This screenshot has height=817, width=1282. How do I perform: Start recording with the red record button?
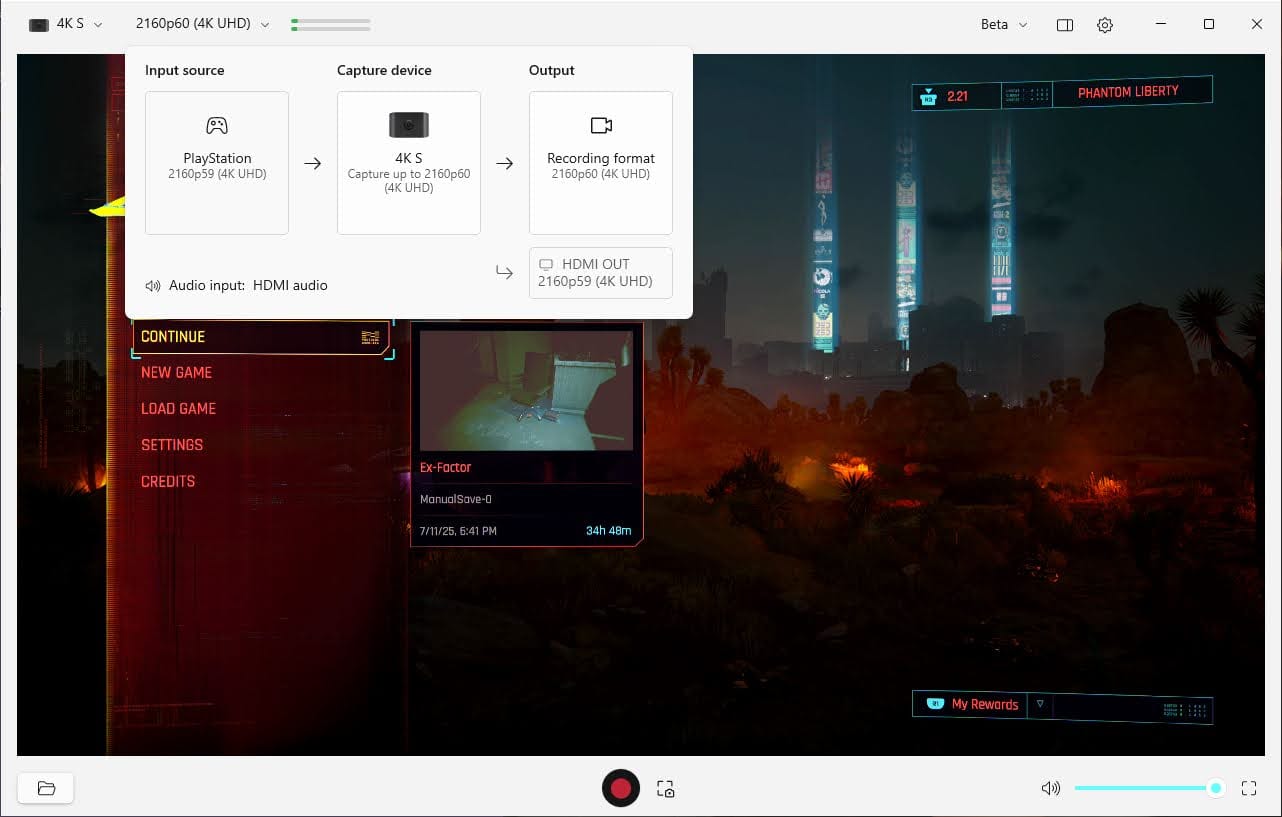[621, 788]
